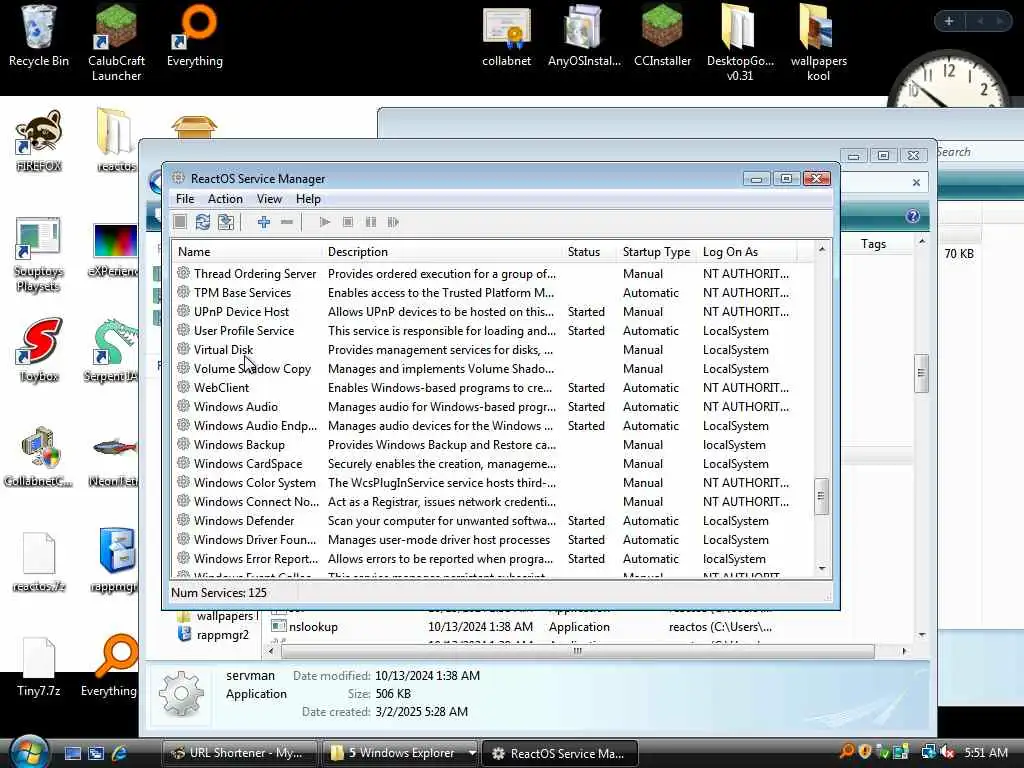Open the AnyOSInstal... desktop icon
The image size is (1024, 768).
coord(584,36)
